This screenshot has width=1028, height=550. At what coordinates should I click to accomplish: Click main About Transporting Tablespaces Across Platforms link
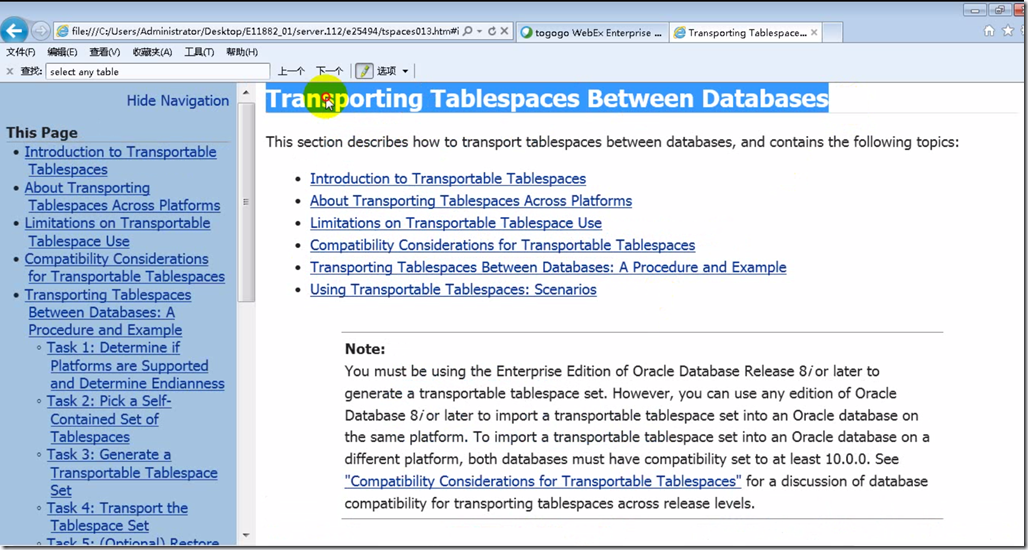471,201
